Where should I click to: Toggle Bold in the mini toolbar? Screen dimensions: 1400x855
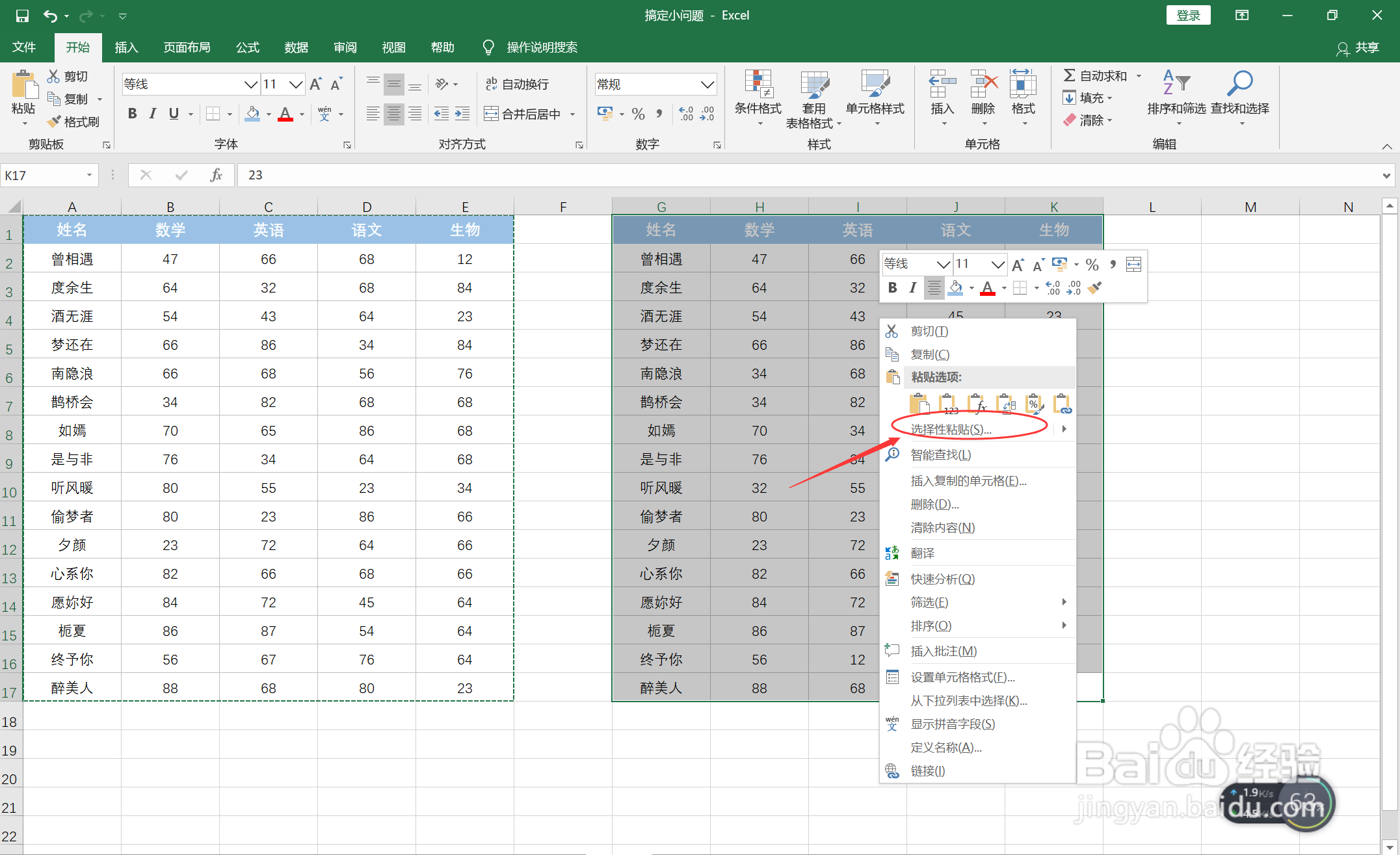pyautogui.click(x=892, y=287)
